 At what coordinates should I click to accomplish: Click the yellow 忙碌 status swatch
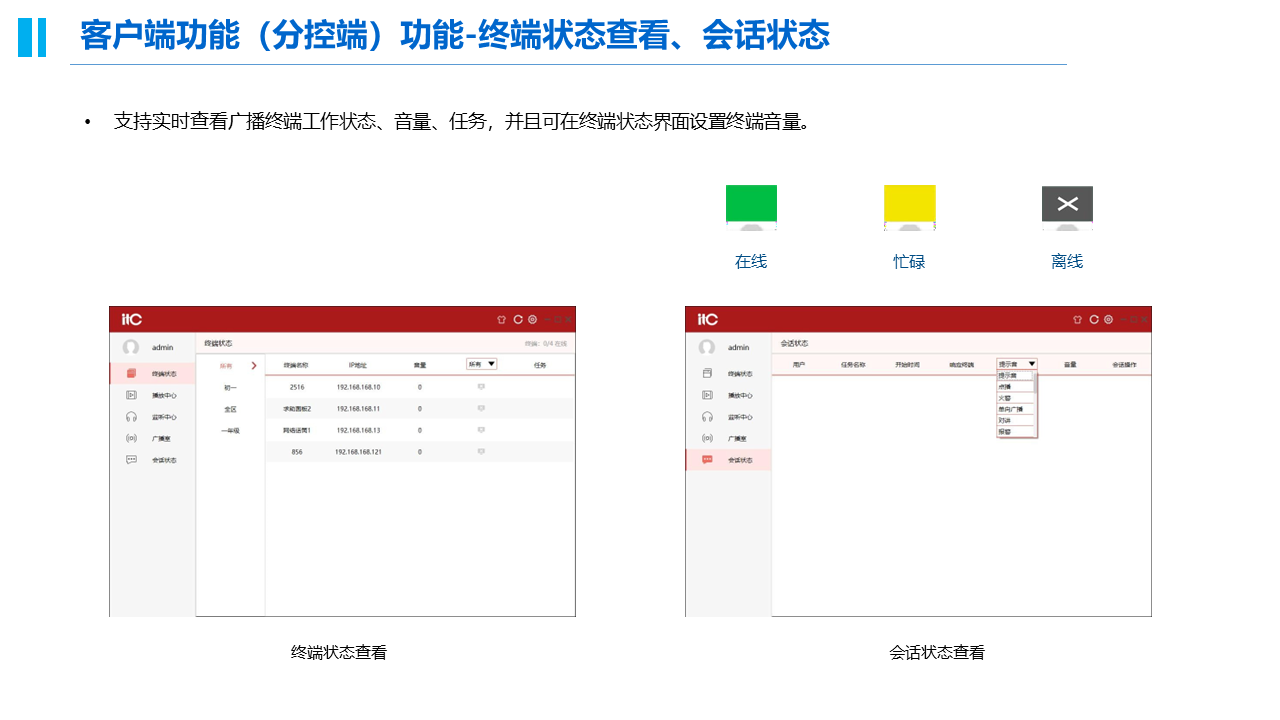909,204
